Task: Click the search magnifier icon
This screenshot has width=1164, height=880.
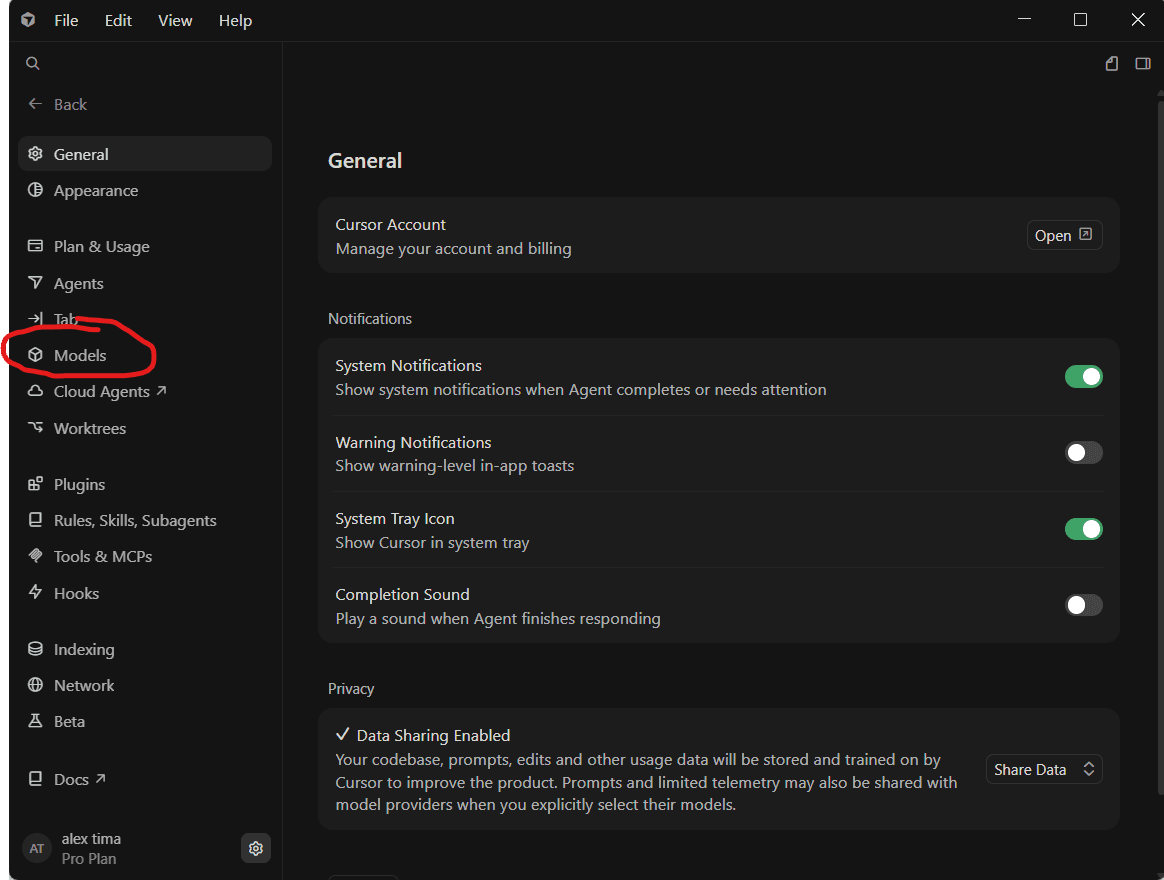Action: pyautogui.click(x=33, y=63)
